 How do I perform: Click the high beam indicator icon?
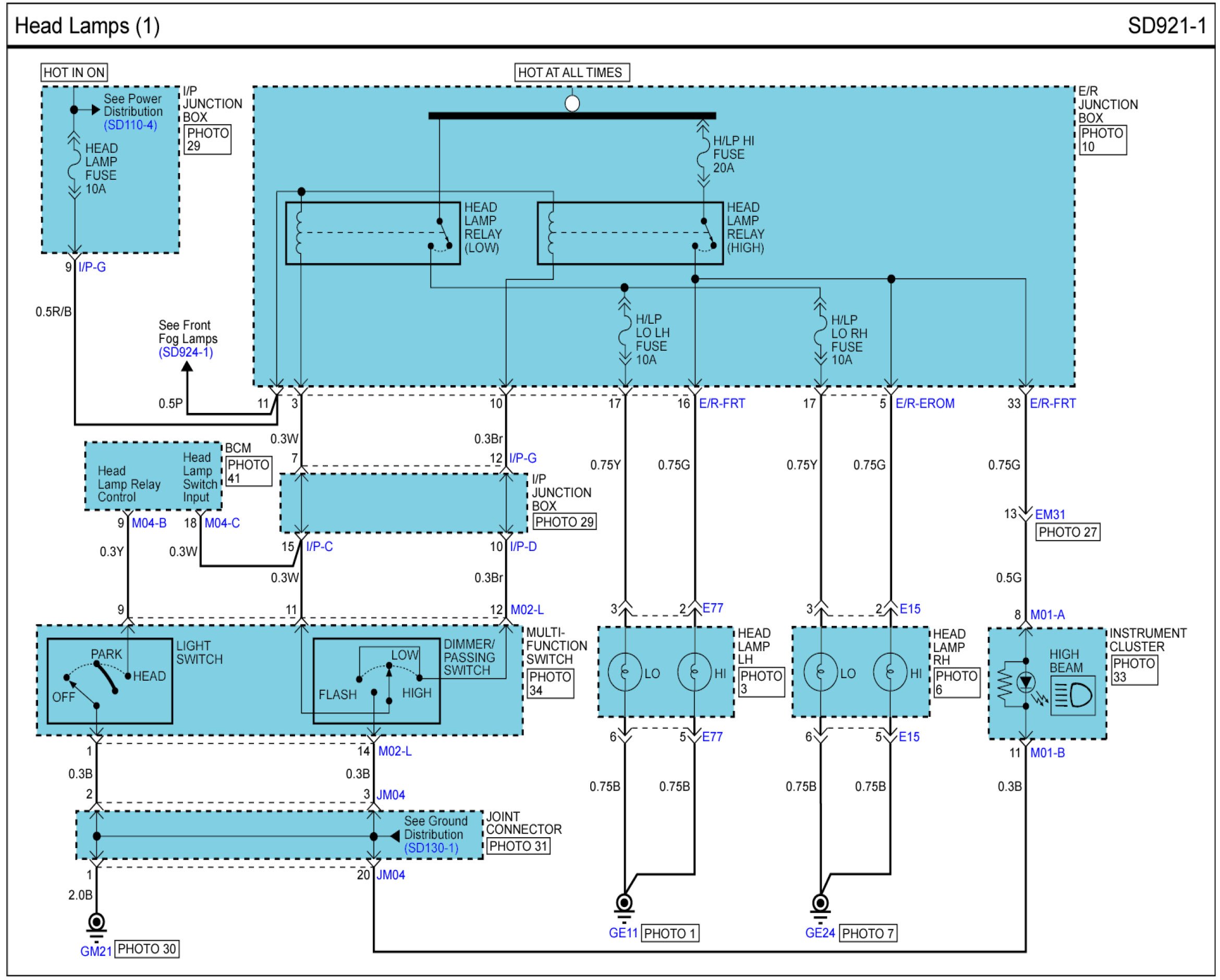[1073, 695]
